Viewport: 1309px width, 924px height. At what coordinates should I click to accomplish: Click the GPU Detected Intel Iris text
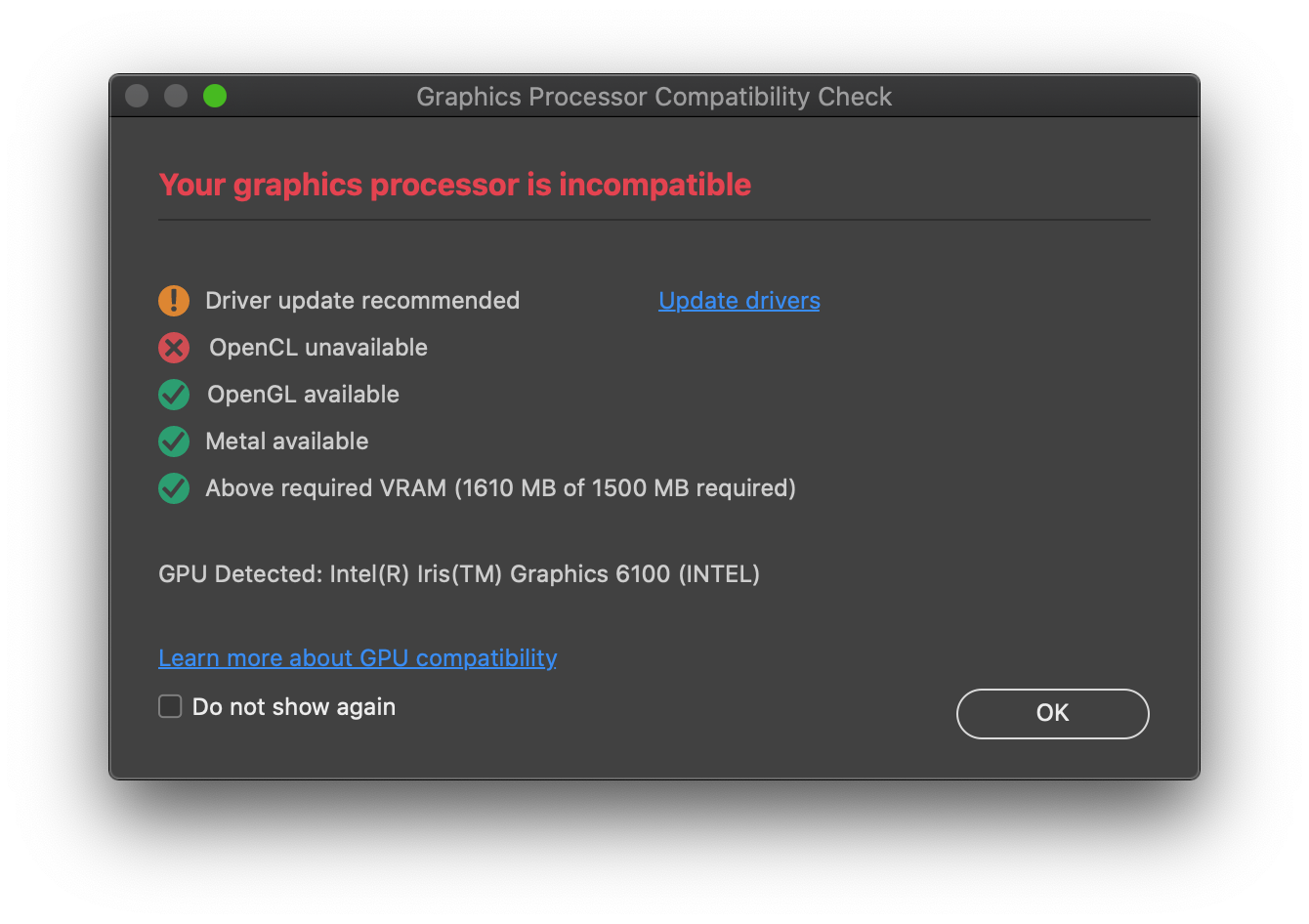click(458, 574)
